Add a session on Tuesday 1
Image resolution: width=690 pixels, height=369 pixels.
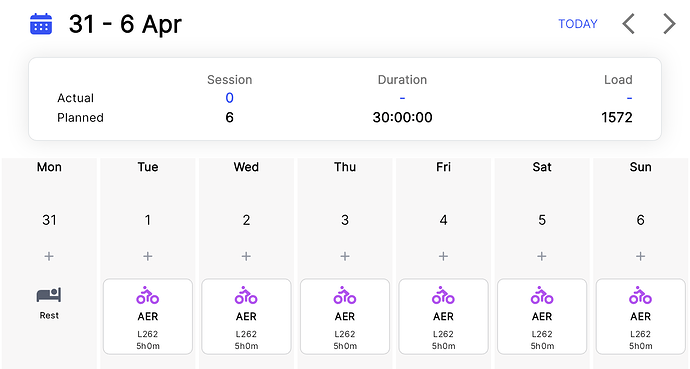[148, 256]
